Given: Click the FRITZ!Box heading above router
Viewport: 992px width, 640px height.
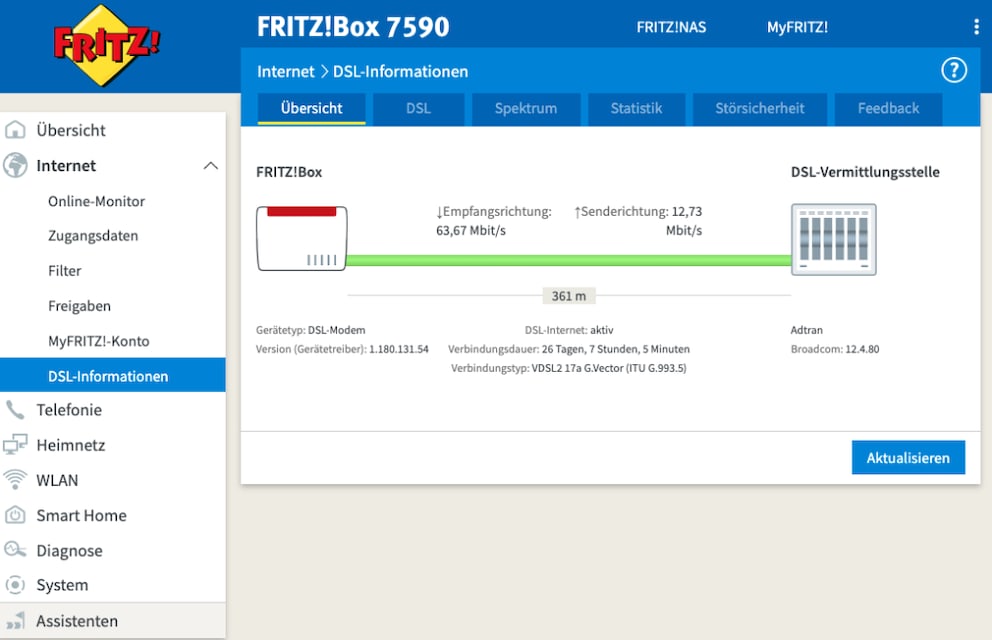Looking at the screenshot, I should click(x=289, y=172).
